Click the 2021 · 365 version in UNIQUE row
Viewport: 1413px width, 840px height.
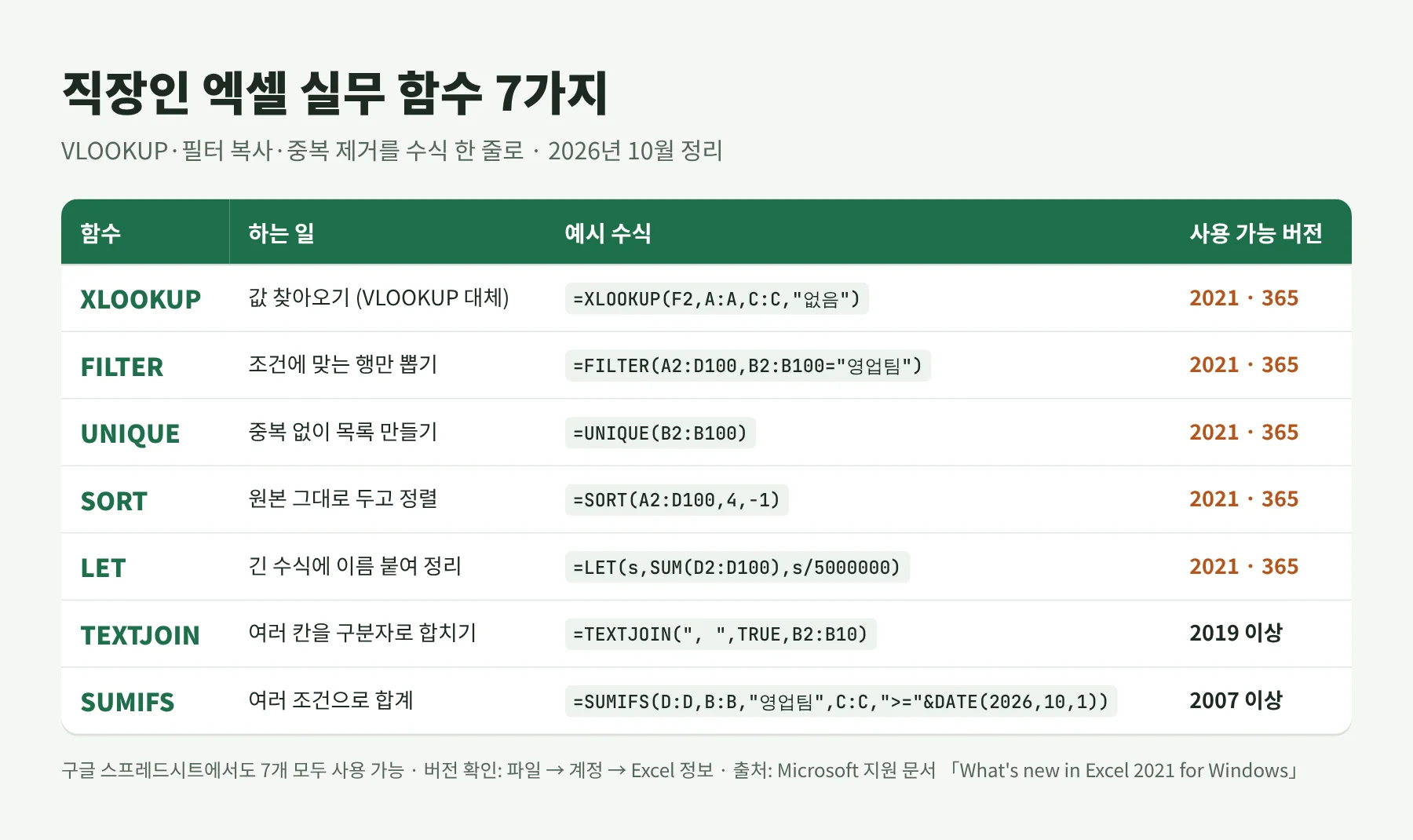tap(1243, 433)
